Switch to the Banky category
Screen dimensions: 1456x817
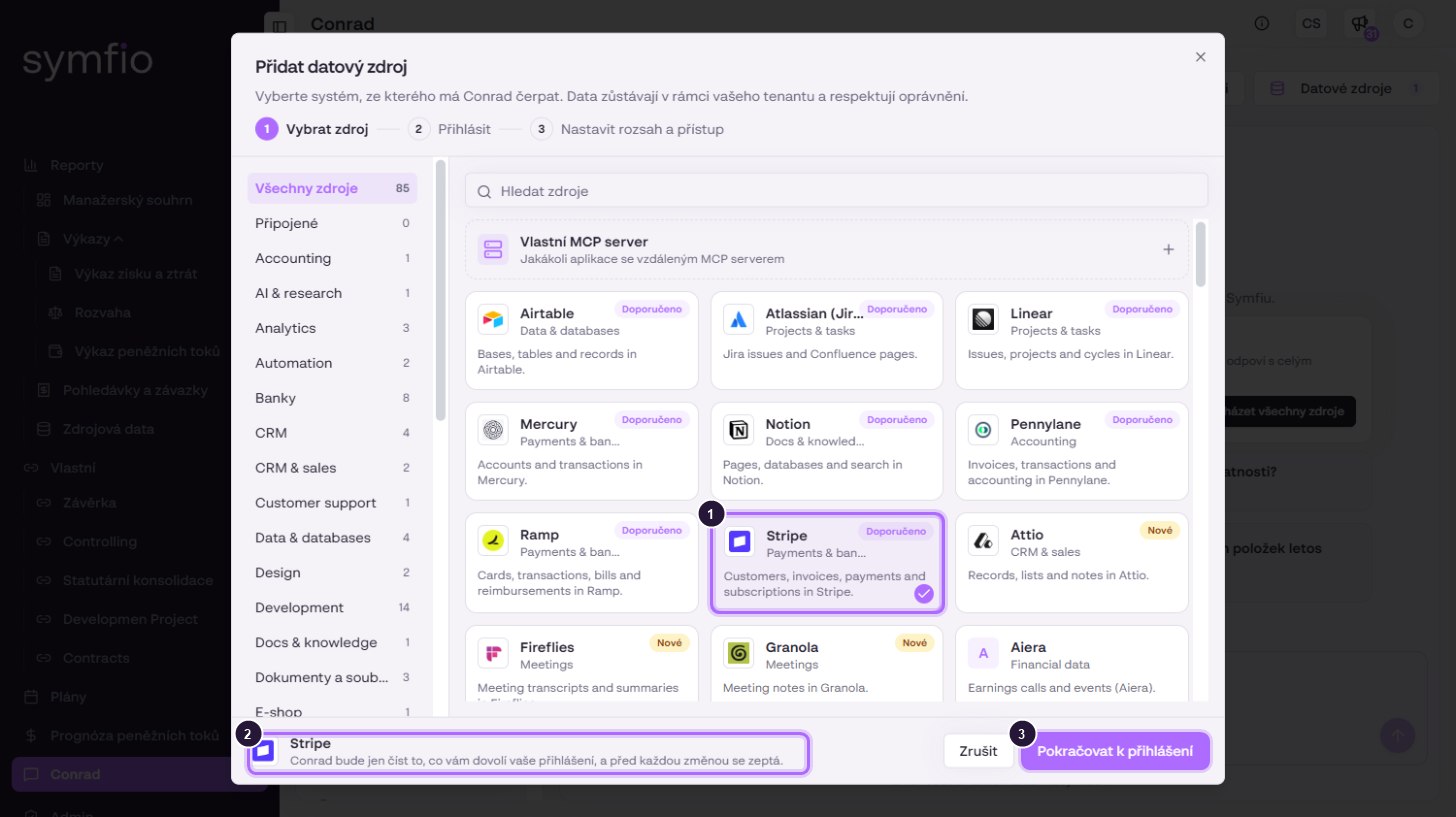coord(332,398)
